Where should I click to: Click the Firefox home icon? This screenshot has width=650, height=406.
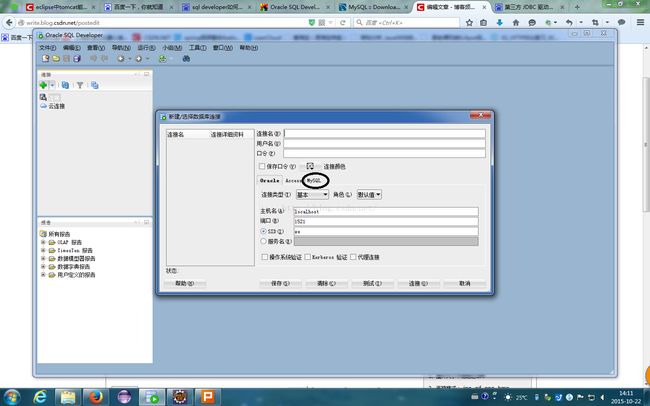coord(516,23)
